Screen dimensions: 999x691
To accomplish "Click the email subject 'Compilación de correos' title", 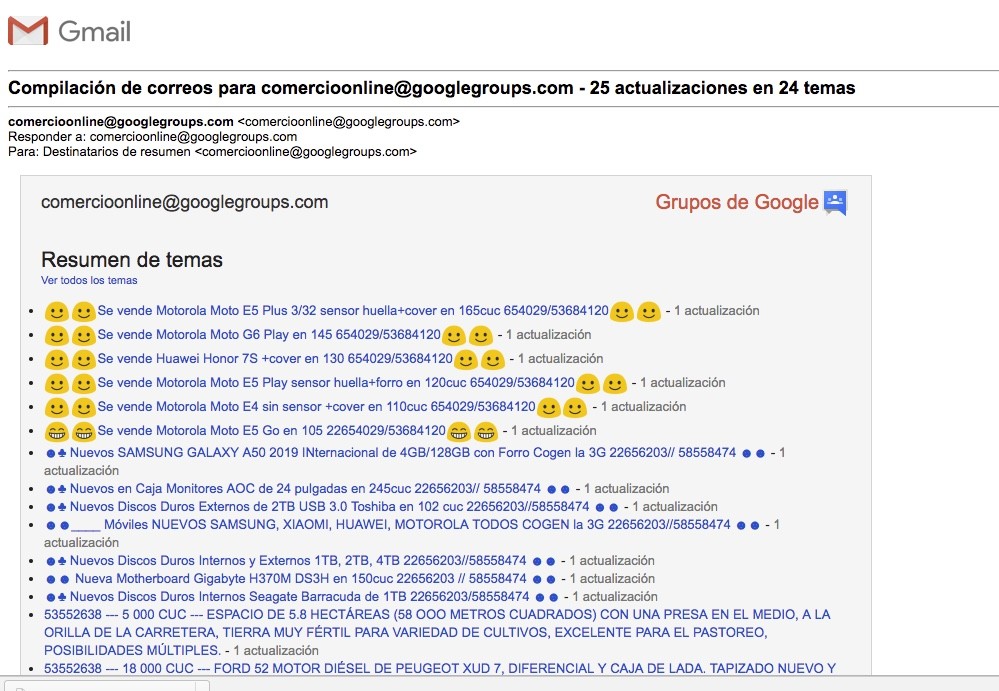I will [x=431, y=88].
